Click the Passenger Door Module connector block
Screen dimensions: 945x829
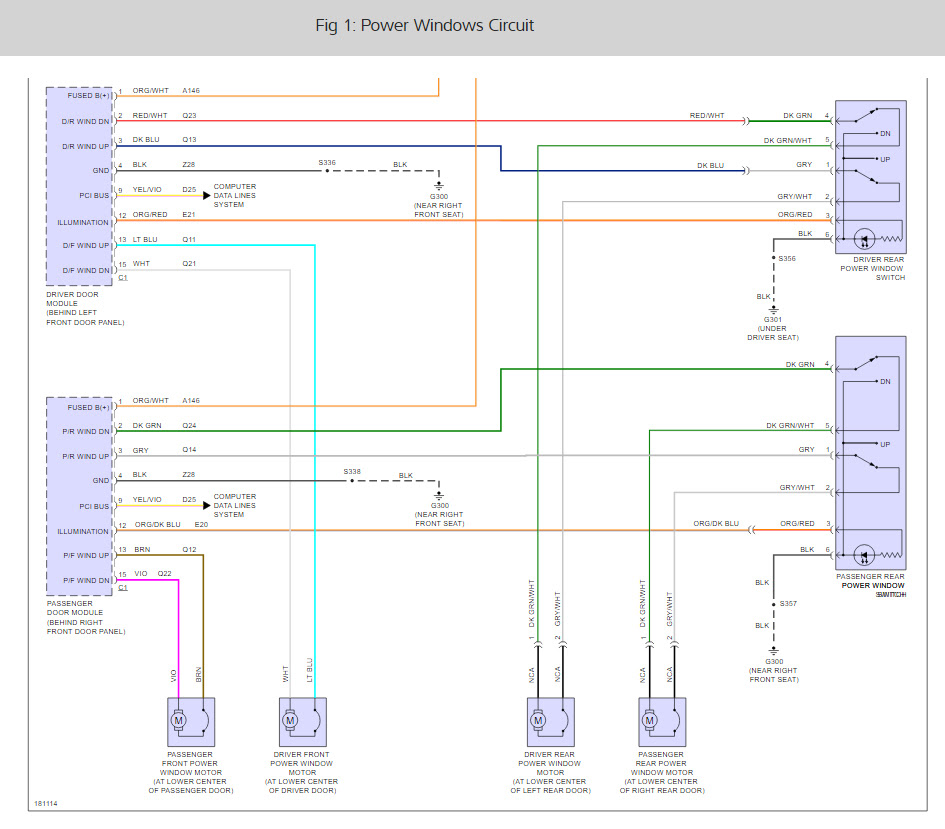80,496
